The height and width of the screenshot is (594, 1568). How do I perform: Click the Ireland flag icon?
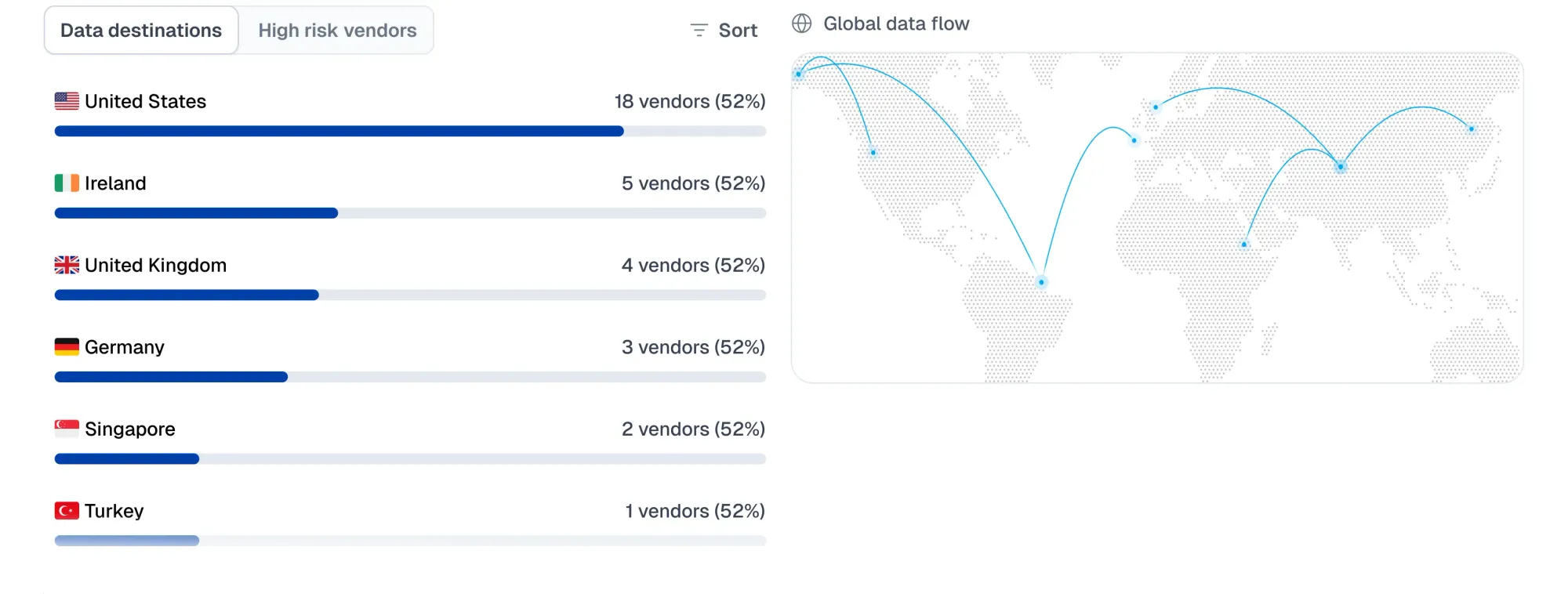[x=66, y=183]
